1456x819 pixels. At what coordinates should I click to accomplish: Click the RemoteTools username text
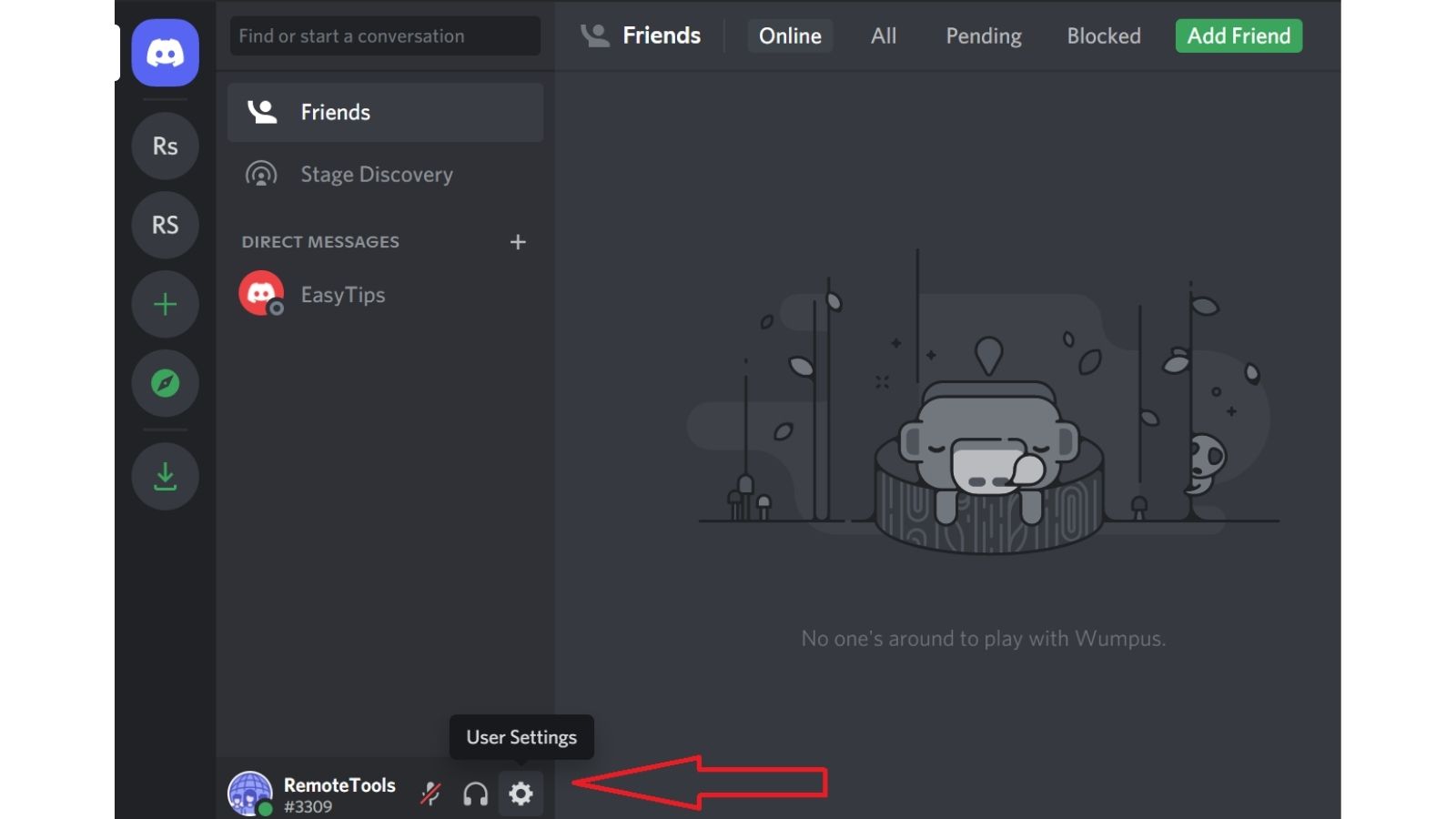(339, 784)
